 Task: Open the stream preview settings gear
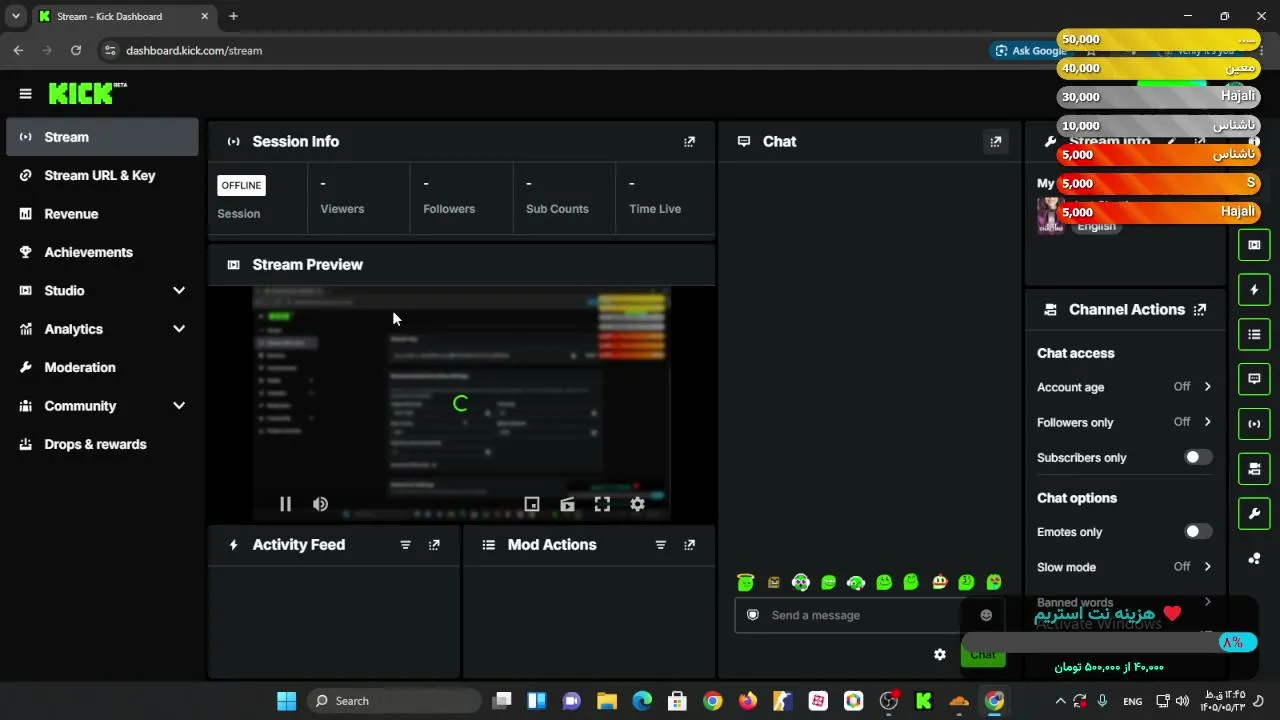(x=637, y=505)
